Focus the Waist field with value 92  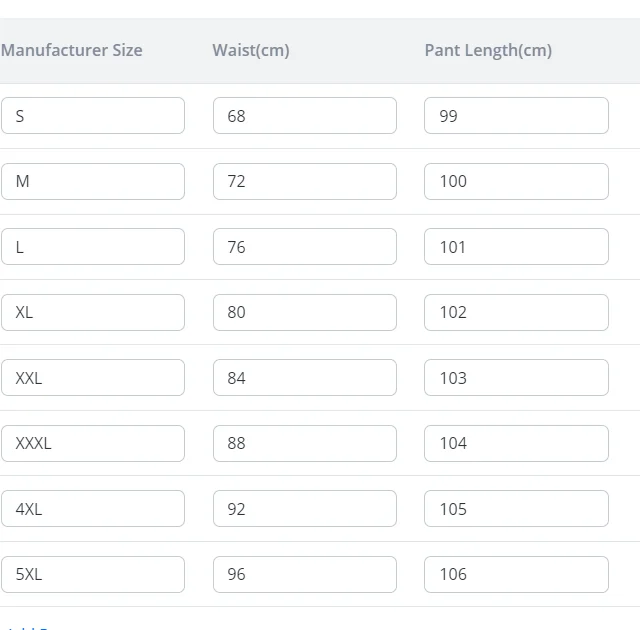coord(304,509)
